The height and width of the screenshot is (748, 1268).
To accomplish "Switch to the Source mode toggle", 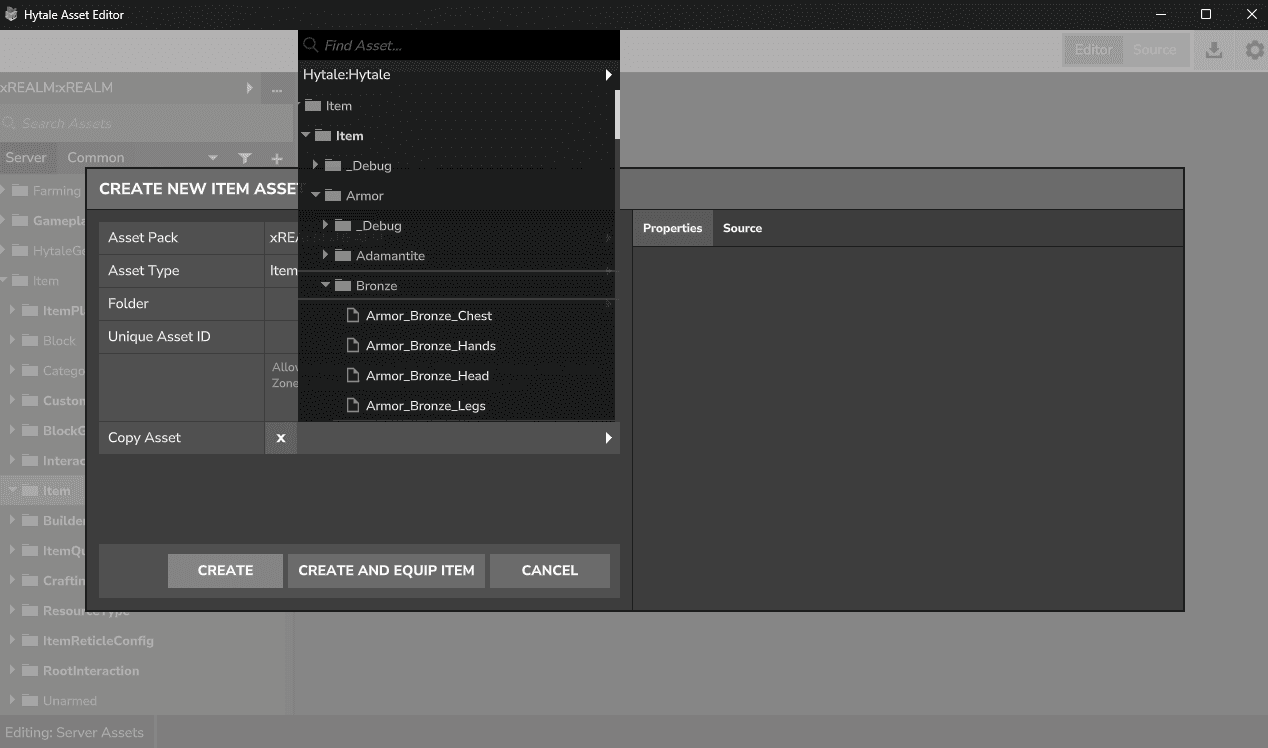I will pyautogui.click(x=1154, y=50).
